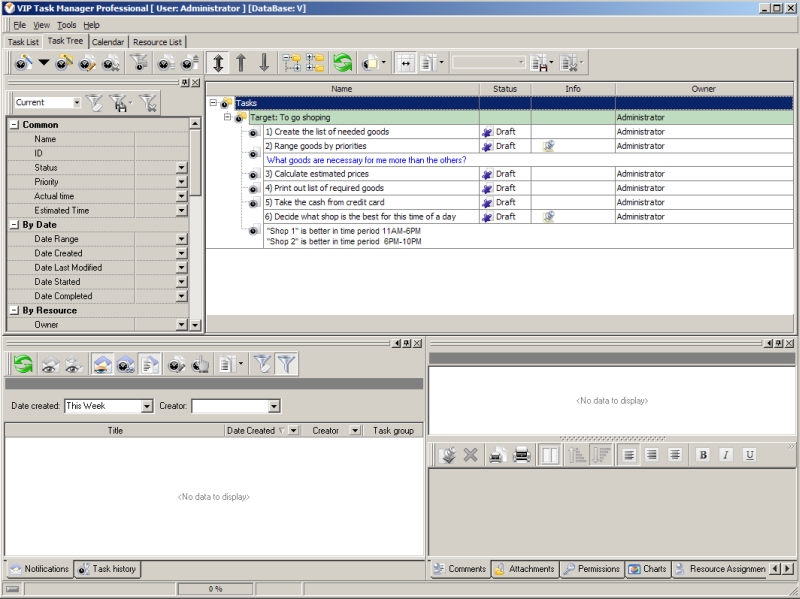This screenshot has height=599, width=800.
Task: Click the filter panel scroll-down arrow
Action: click(195, 325)
